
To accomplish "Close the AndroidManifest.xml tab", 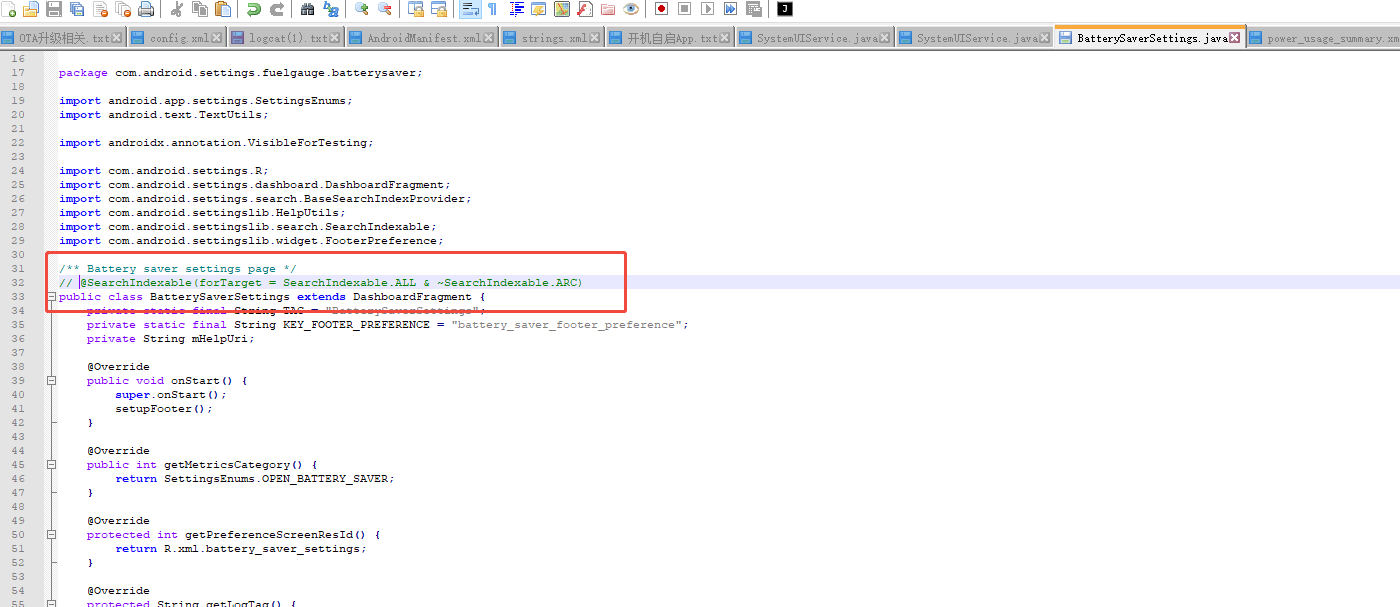I will click(489, 38).
